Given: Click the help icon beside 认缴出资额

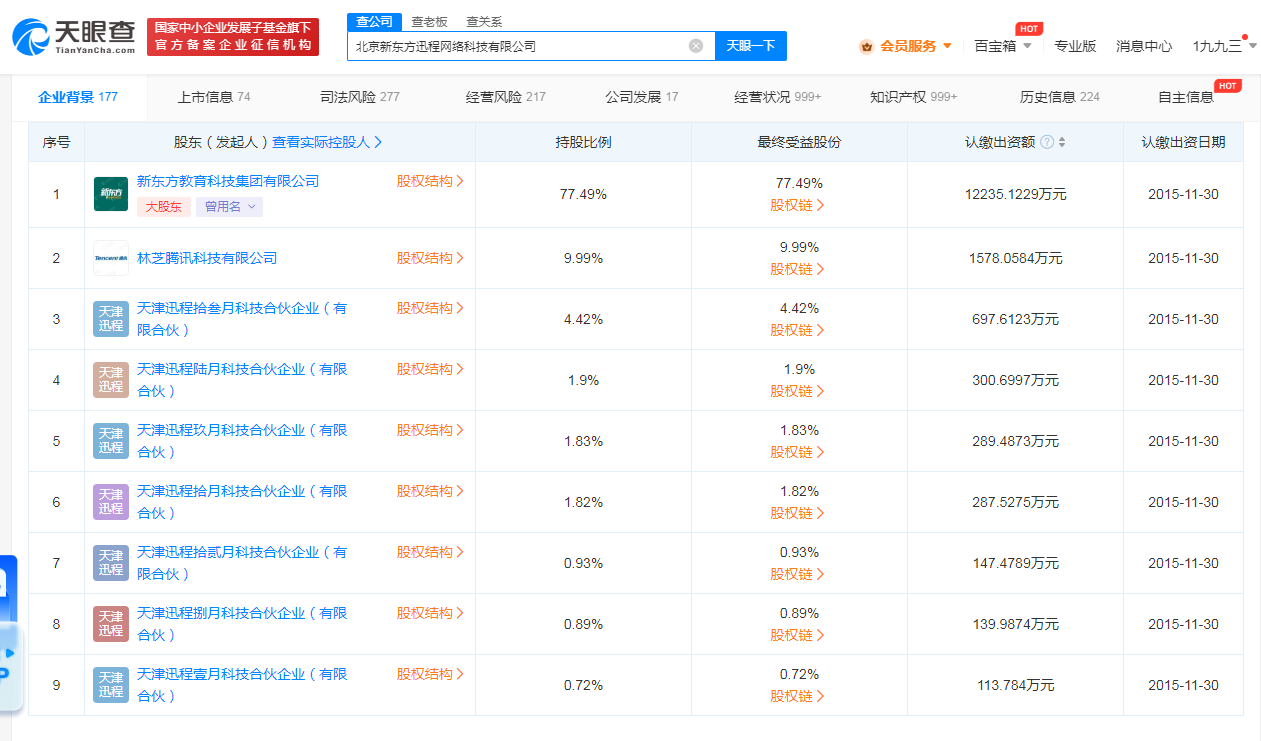Looking at the screenshot, I should pos(1047,143).
